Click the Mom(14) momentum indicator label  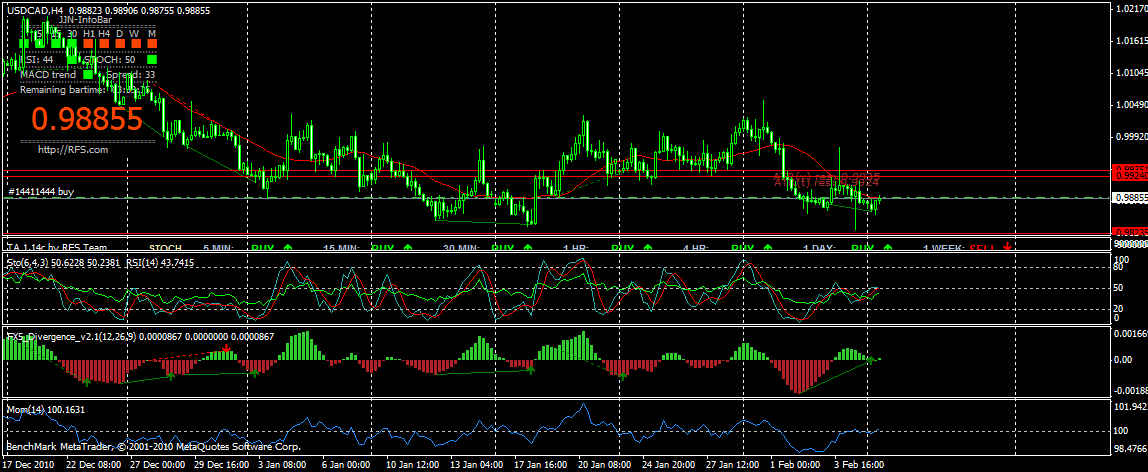click(x=45, y=410)
